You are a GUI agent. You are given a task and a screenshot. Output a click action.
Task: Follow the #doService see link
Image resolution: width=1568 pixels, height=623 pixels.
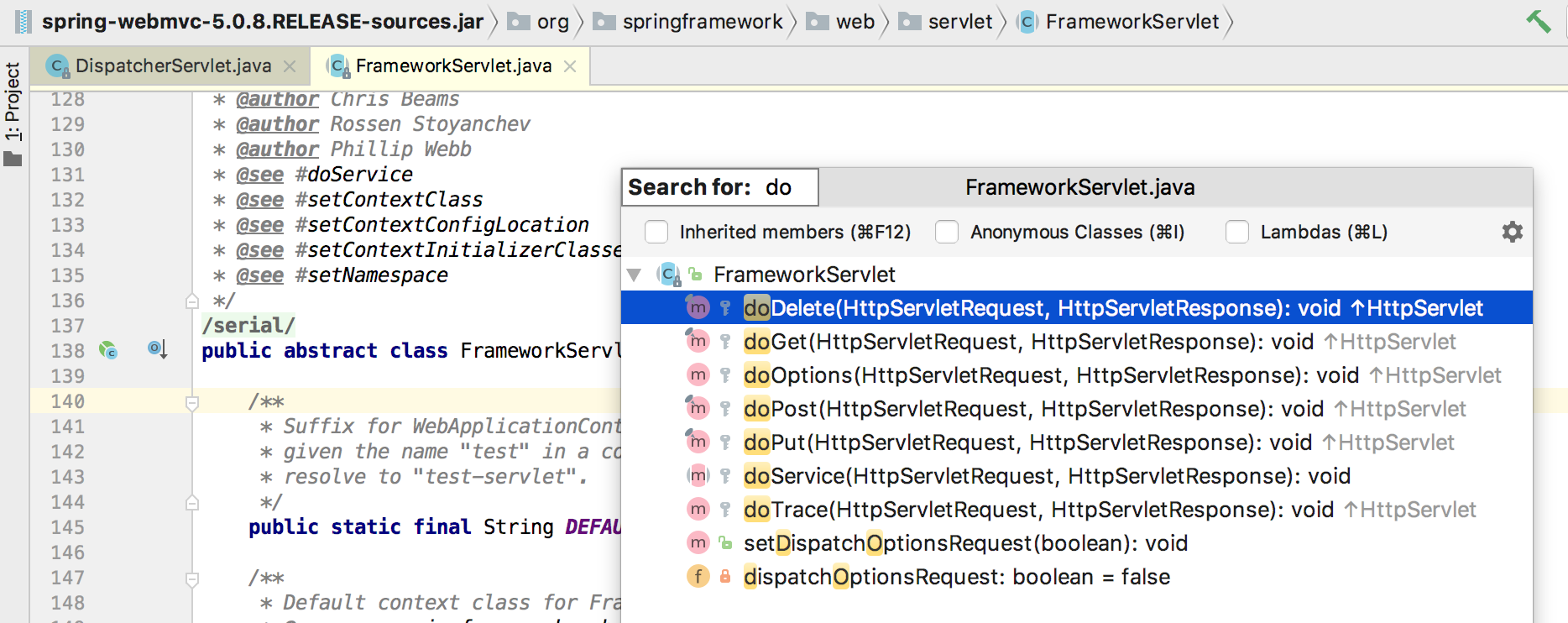353,174
